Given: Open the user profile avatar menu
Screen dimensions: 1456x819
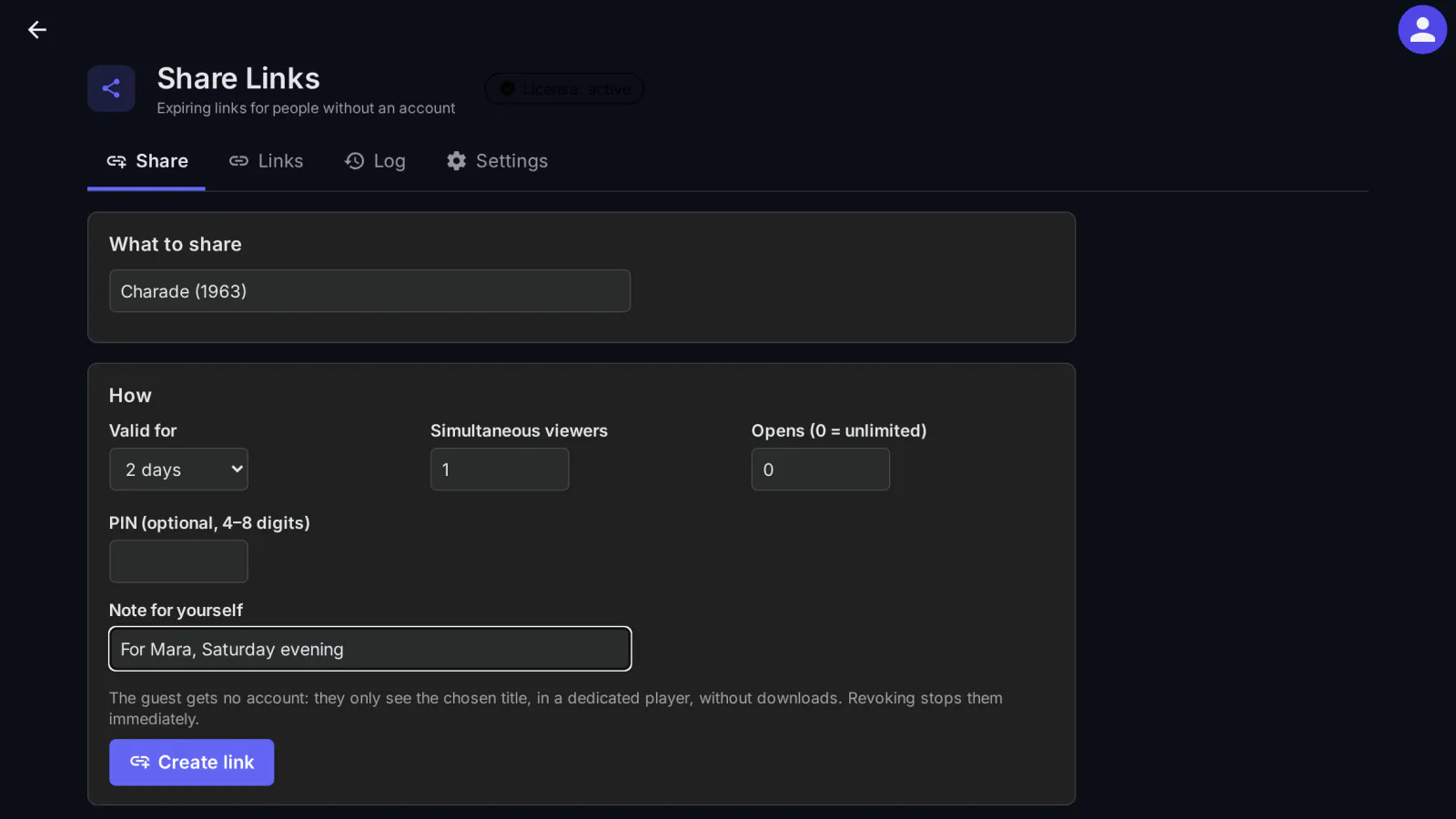Looking at the screenshot, I should [1422, 30].
